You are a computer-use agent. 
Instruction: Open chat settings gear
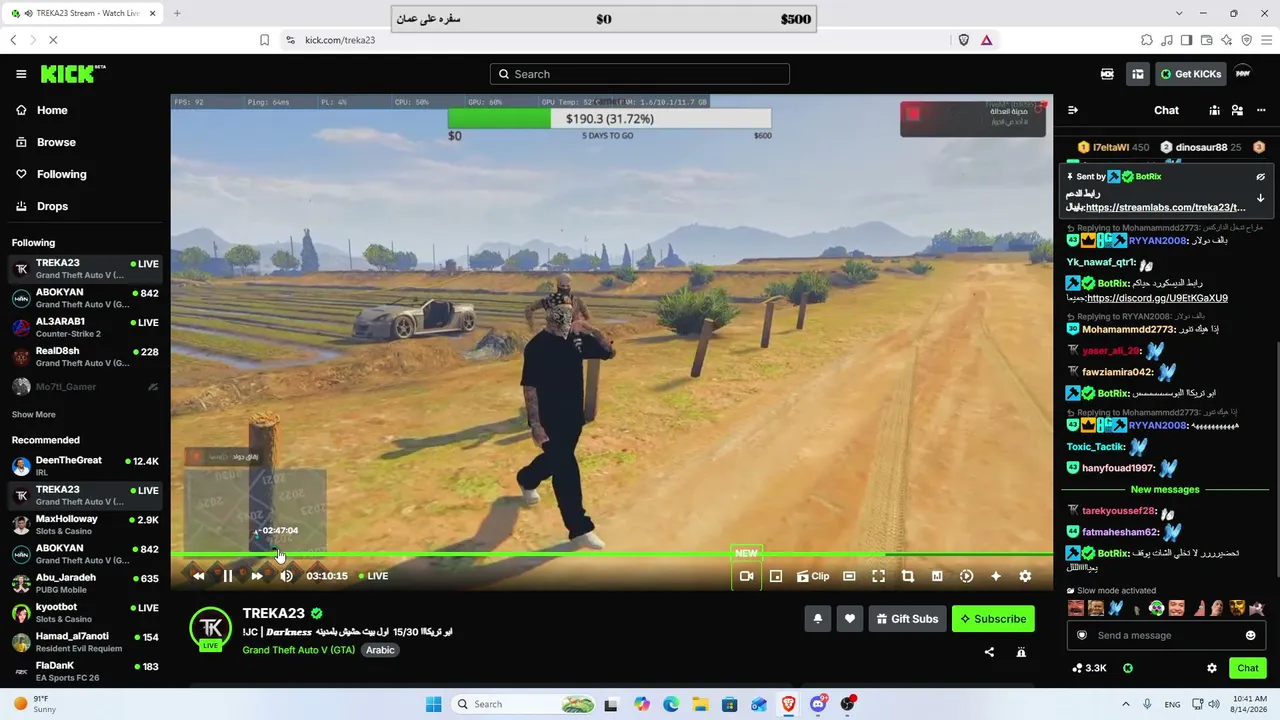(x=1212, y=668)
